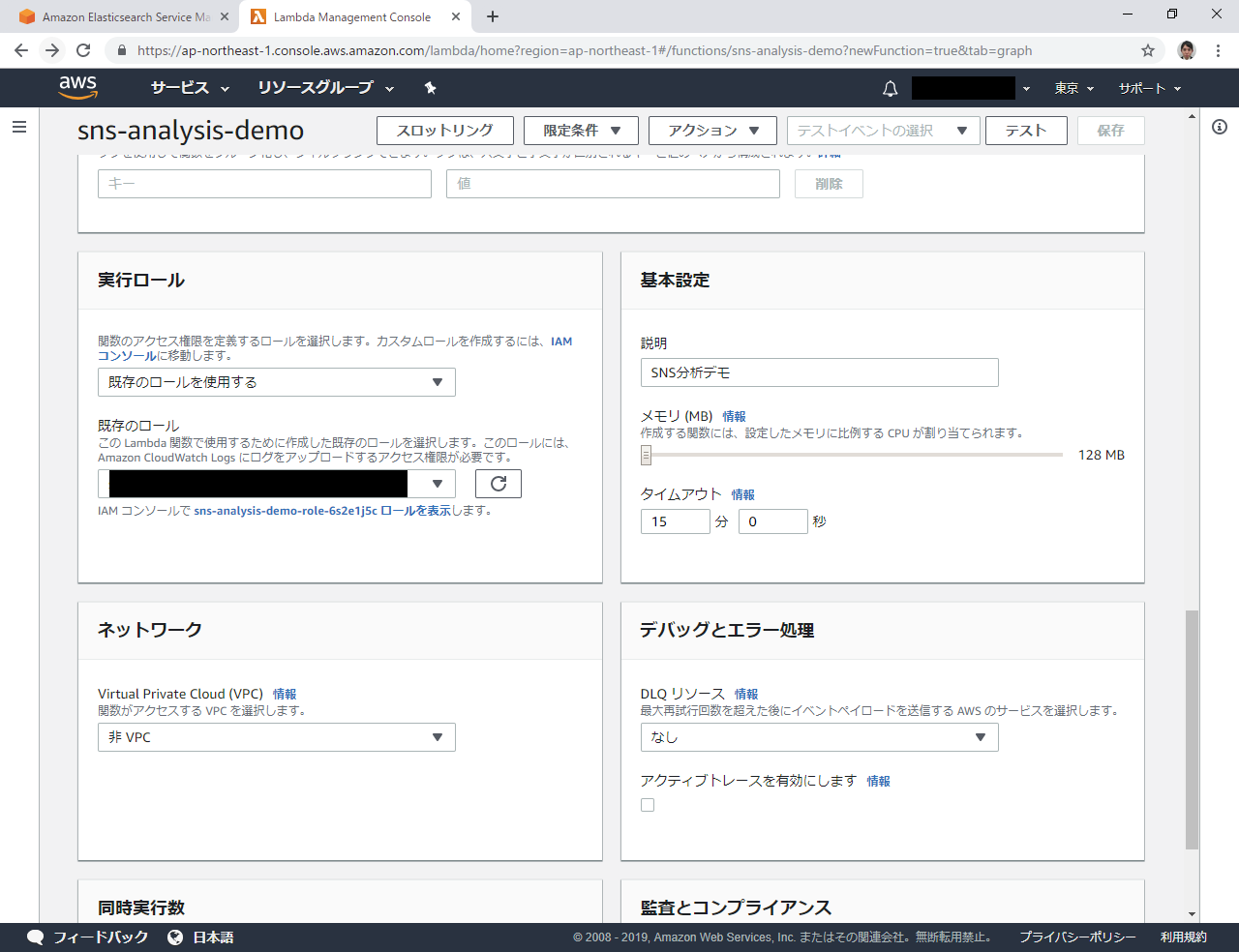Click the memory slider handle
Viewport: 1239px width, 952px height.
click(x=646, y=455)
